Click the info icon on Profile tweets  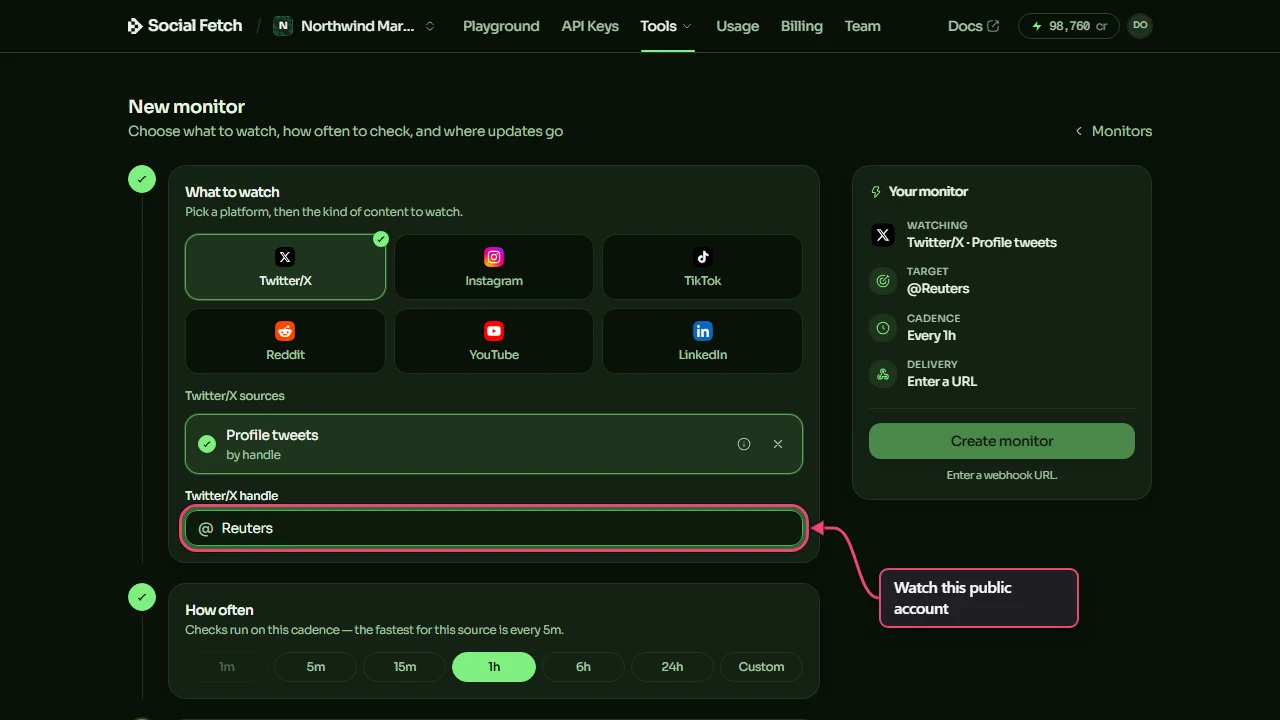744,444
